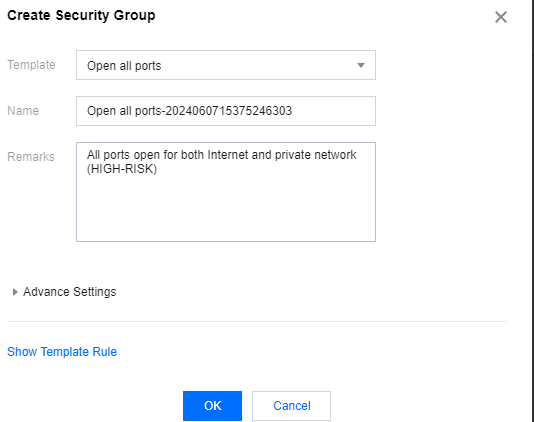
Task: Expand Advance Settings via the triangle icon
Action: pyautogui.click(x=15, y=292)
